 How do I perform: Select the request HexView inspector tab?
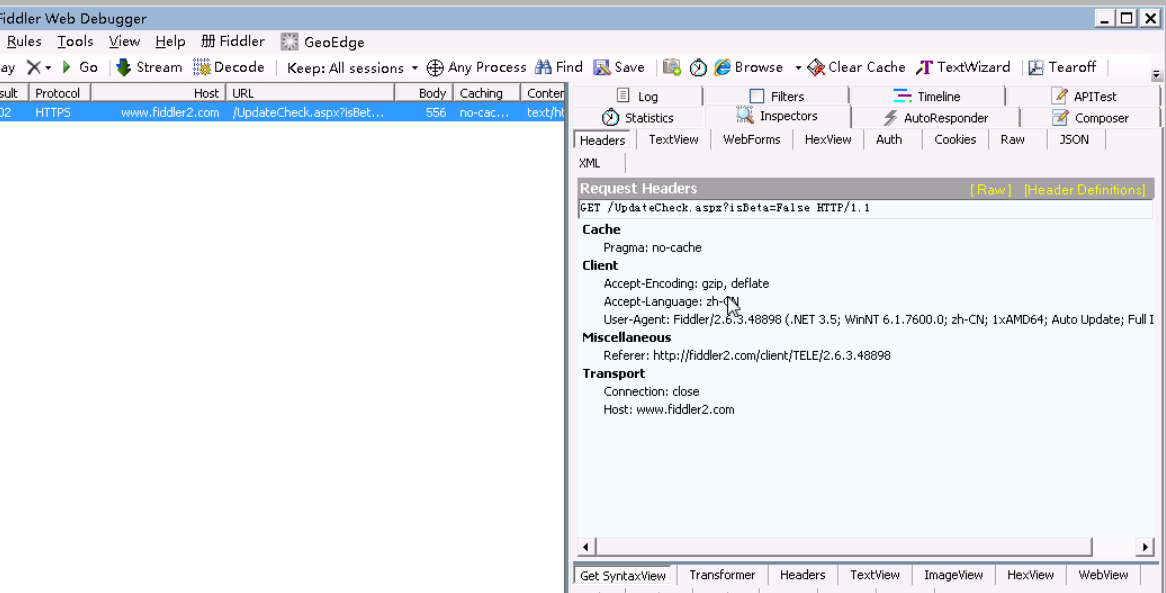point(828,139)
